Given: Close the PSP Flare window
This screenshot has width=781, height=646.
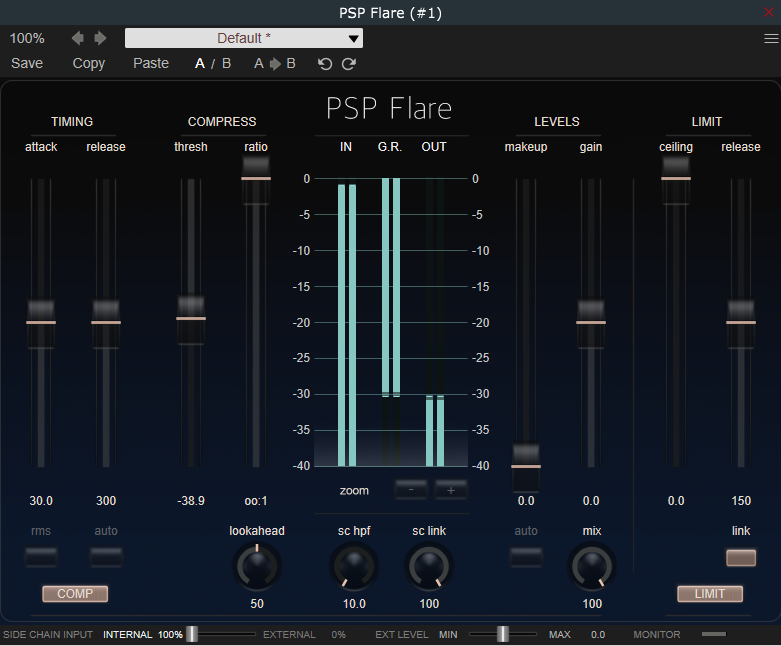Looking at the screenshot, I should point(769,12).
